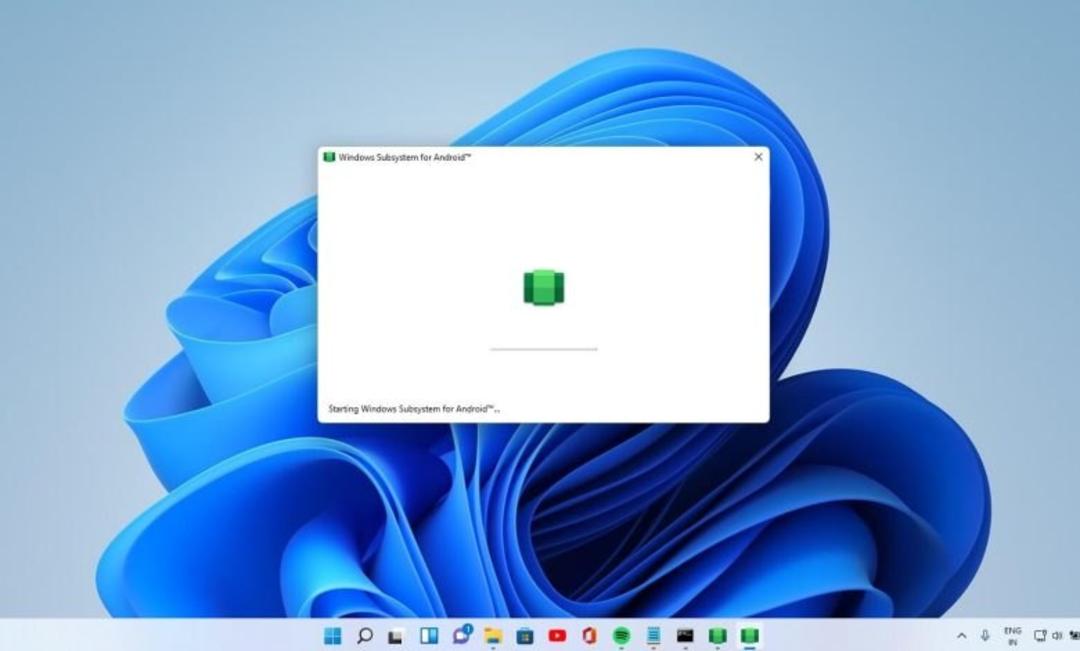Click the microphone icon in system tray
This screenshot has width=1080, height=651.
pos(985,635)
